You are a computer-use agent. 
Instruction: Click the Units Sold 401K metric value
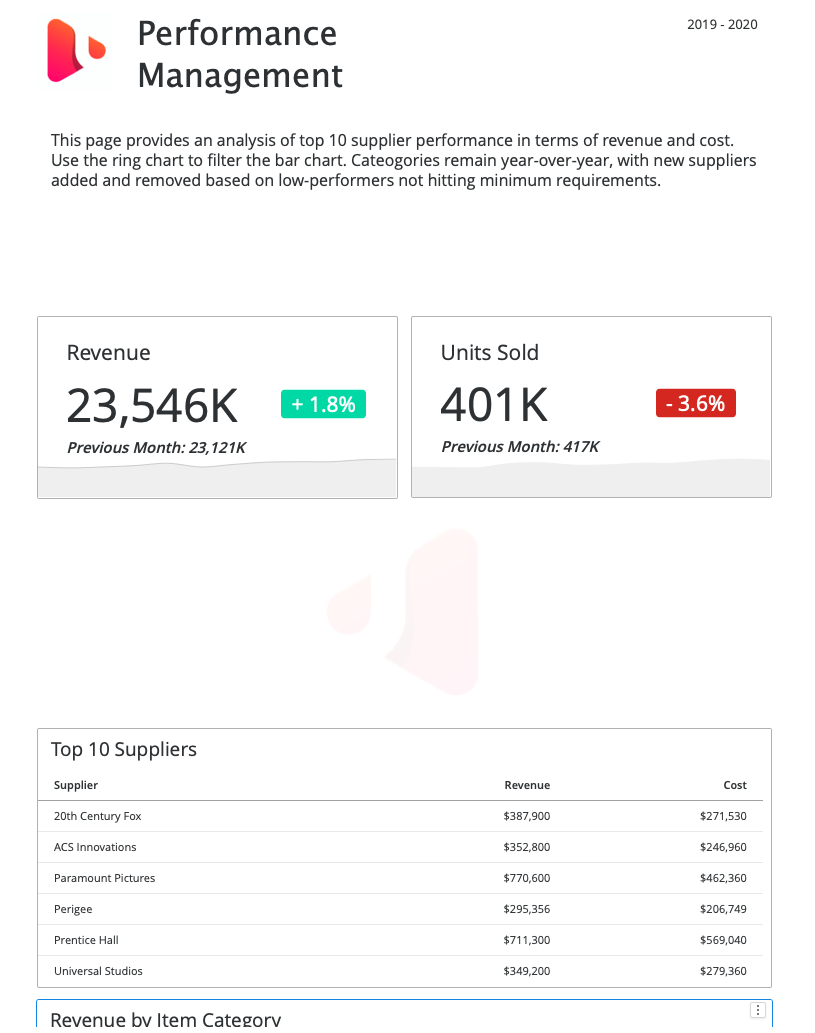coord(494,405)
